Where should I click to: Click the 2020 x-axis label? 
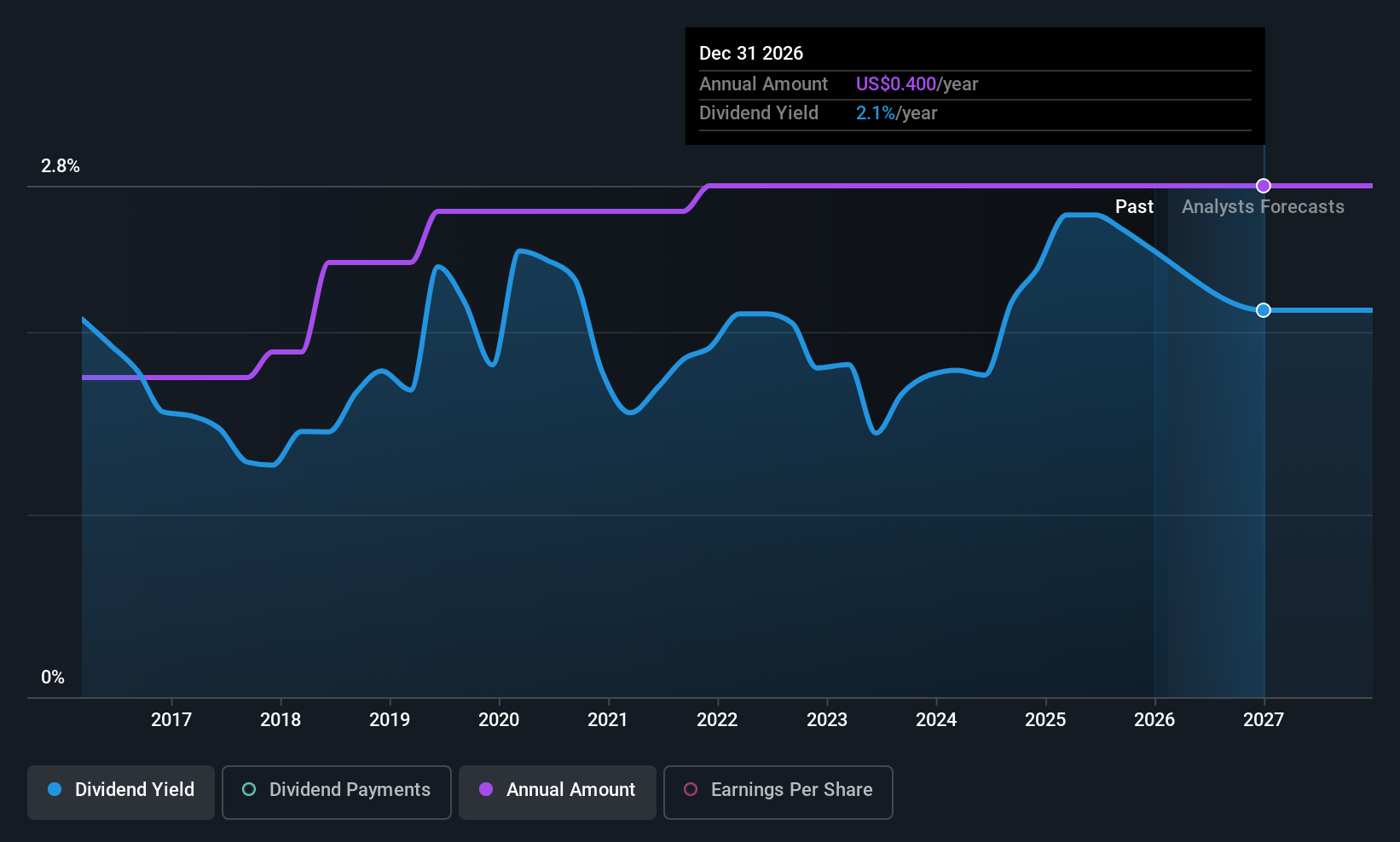tap(499, 720)
